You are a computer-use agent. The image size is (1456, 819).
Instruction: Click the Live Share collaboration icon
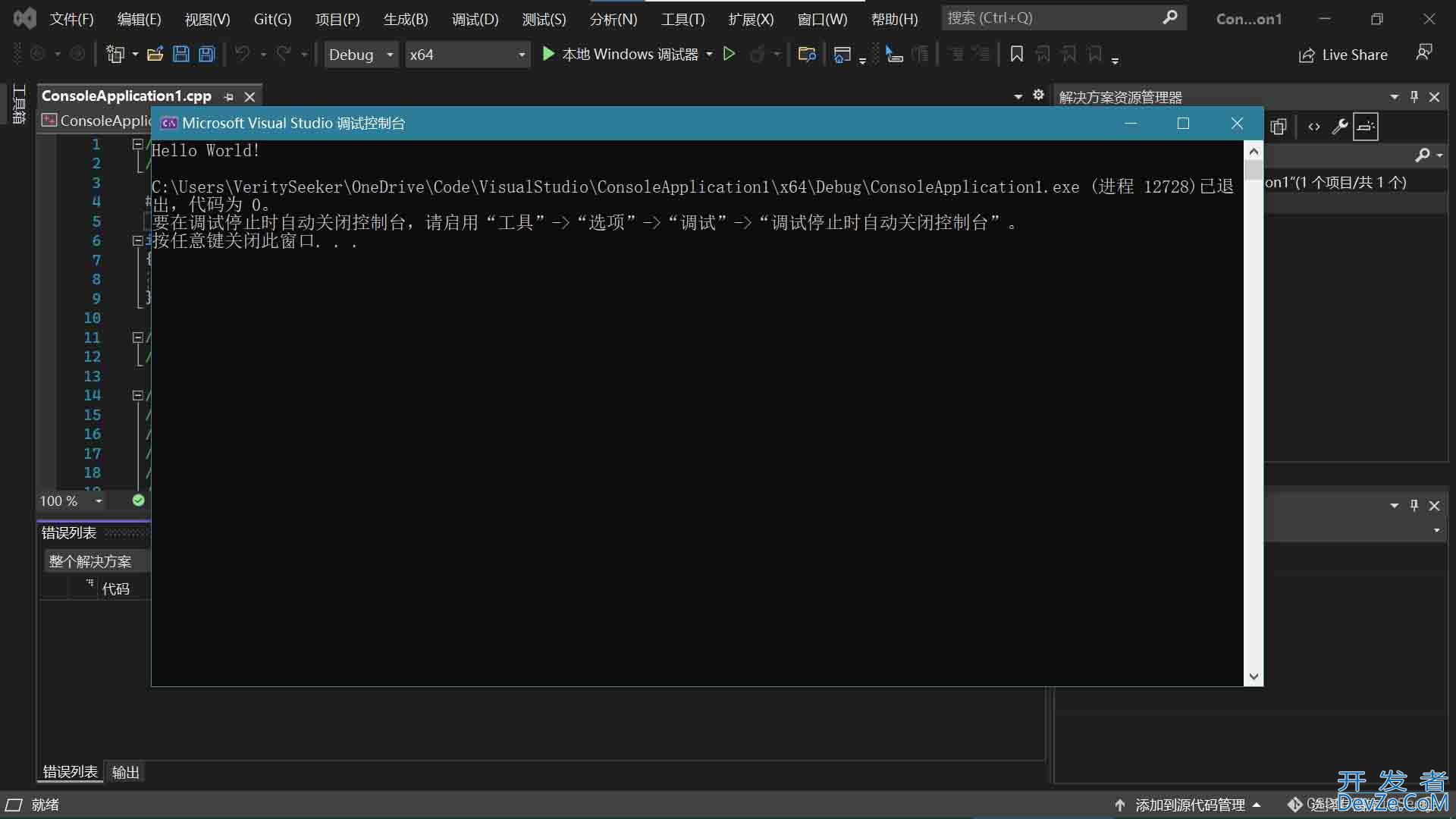point(1303,55)
